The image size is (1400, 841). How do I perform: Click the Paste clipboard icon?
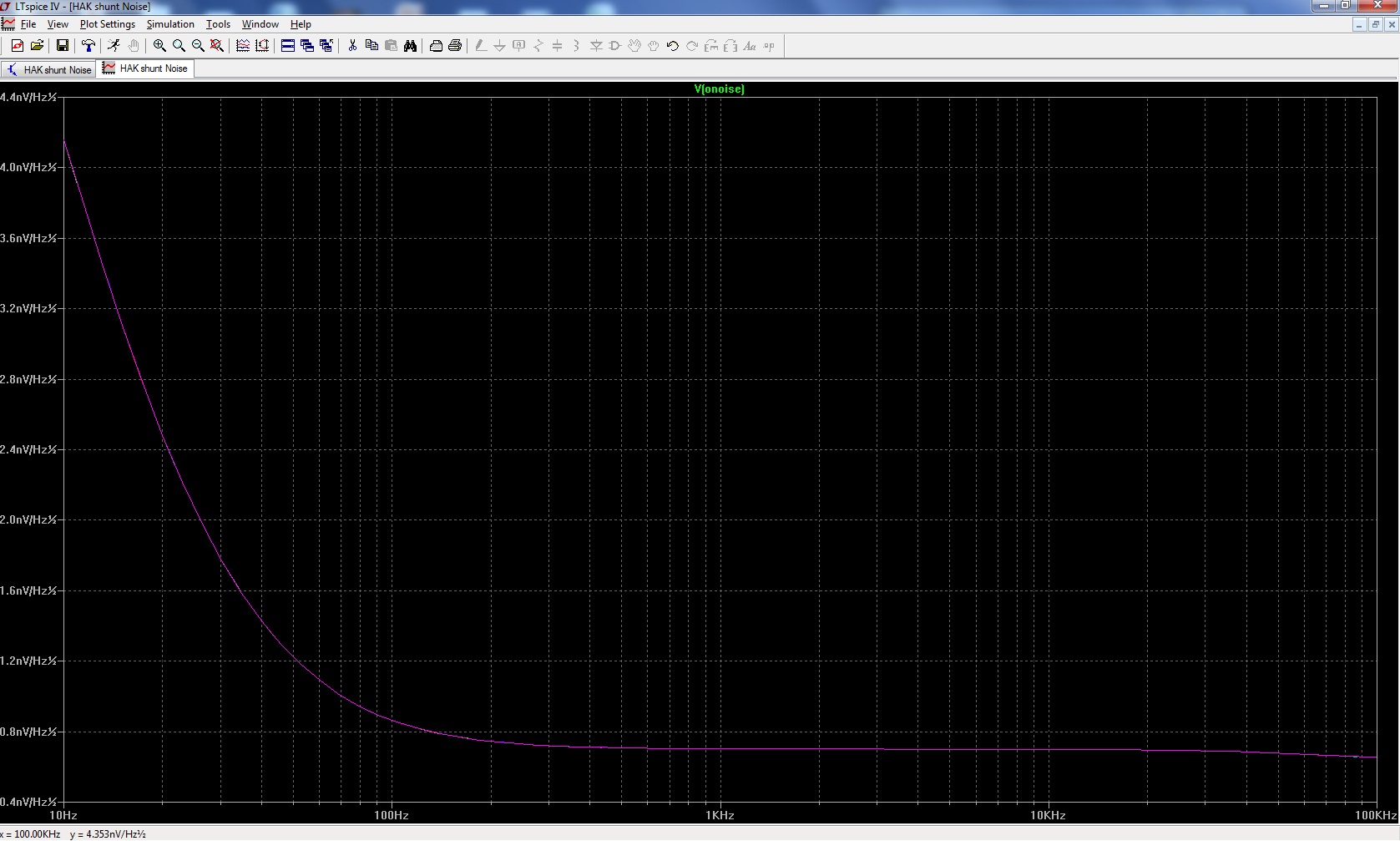391,46
